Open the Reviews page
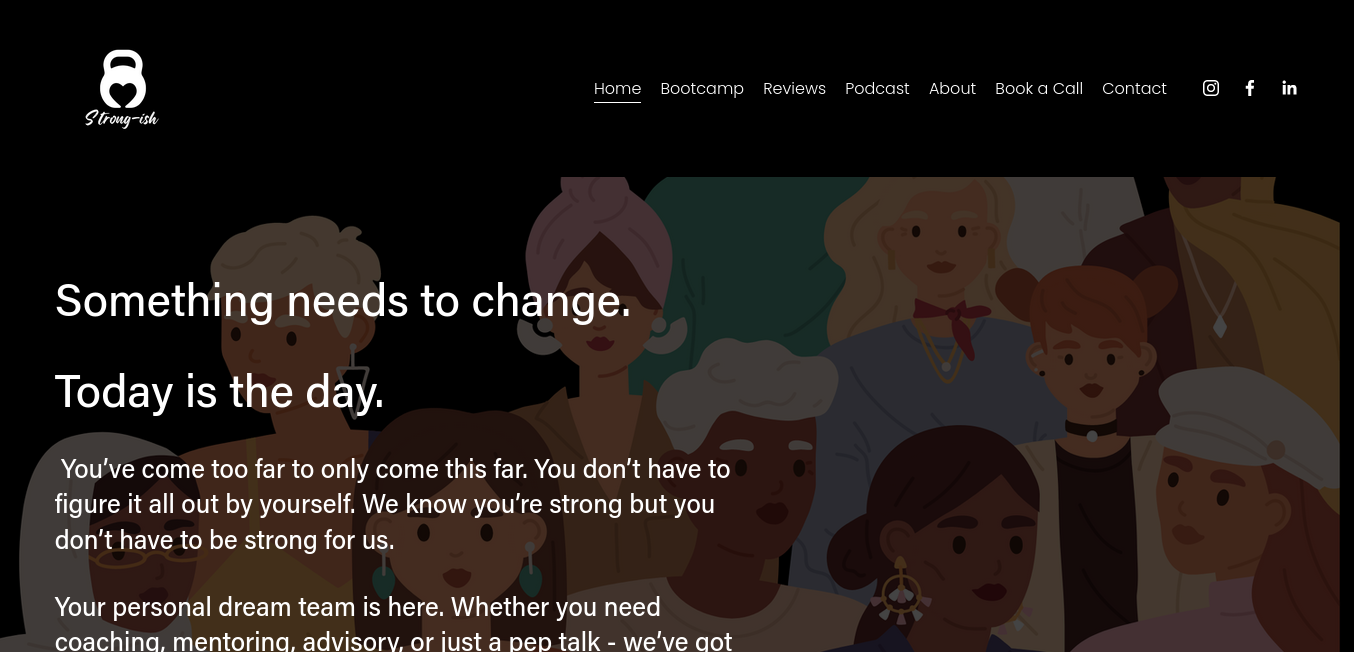 pyautogui.click(x=794, y=88)
